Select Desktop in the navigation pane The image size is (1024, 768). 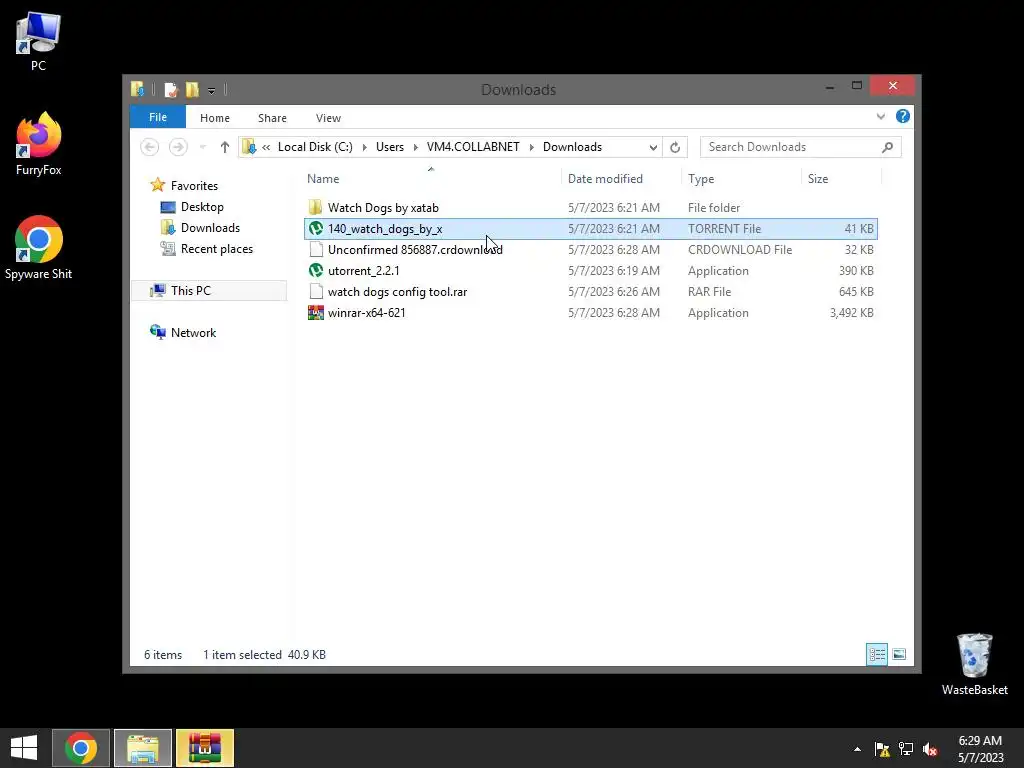point(202,206)
